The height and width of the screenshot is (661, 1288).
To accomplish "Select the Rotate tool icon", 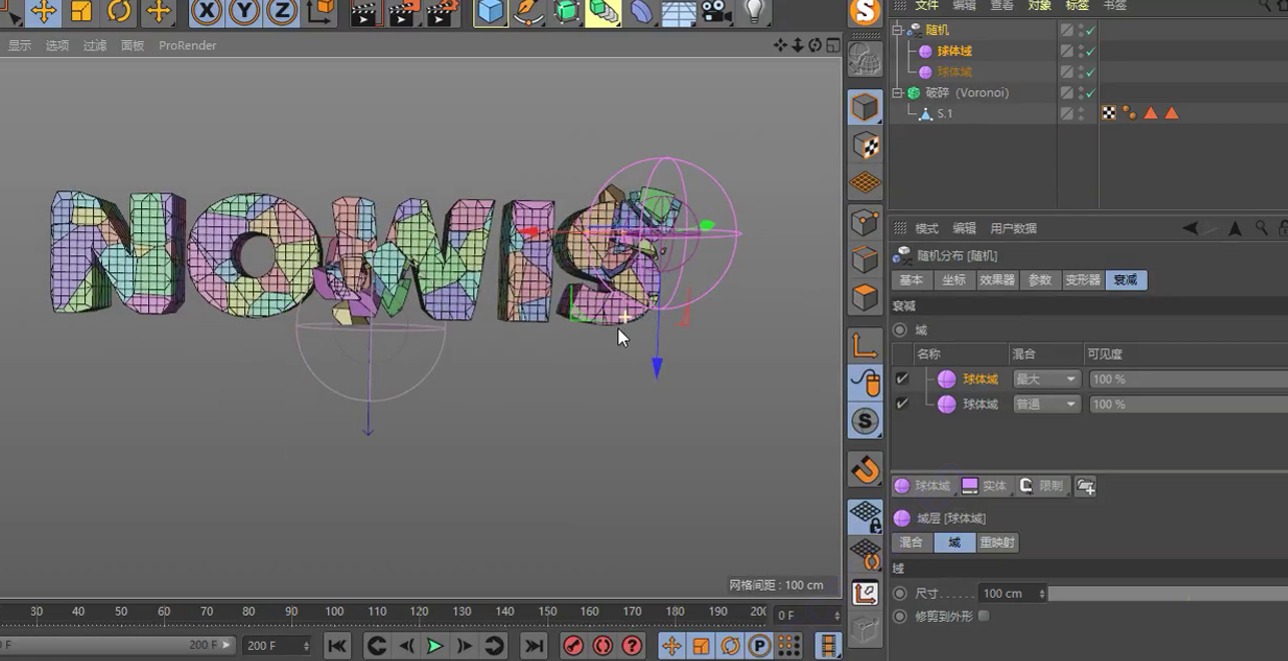I will [x=119, y=12].
